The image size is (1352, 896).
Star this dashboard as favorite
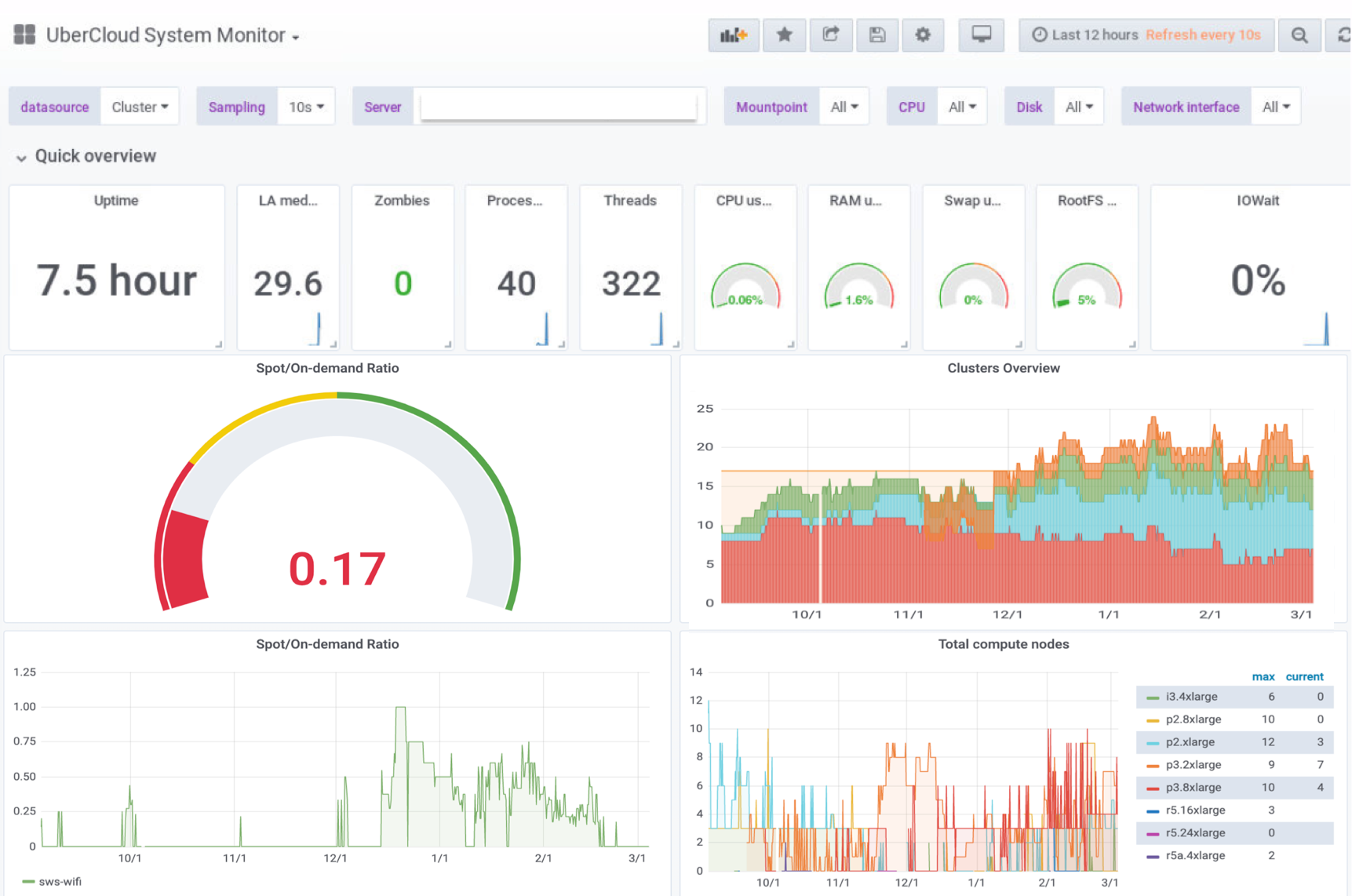tap(784, 35)
